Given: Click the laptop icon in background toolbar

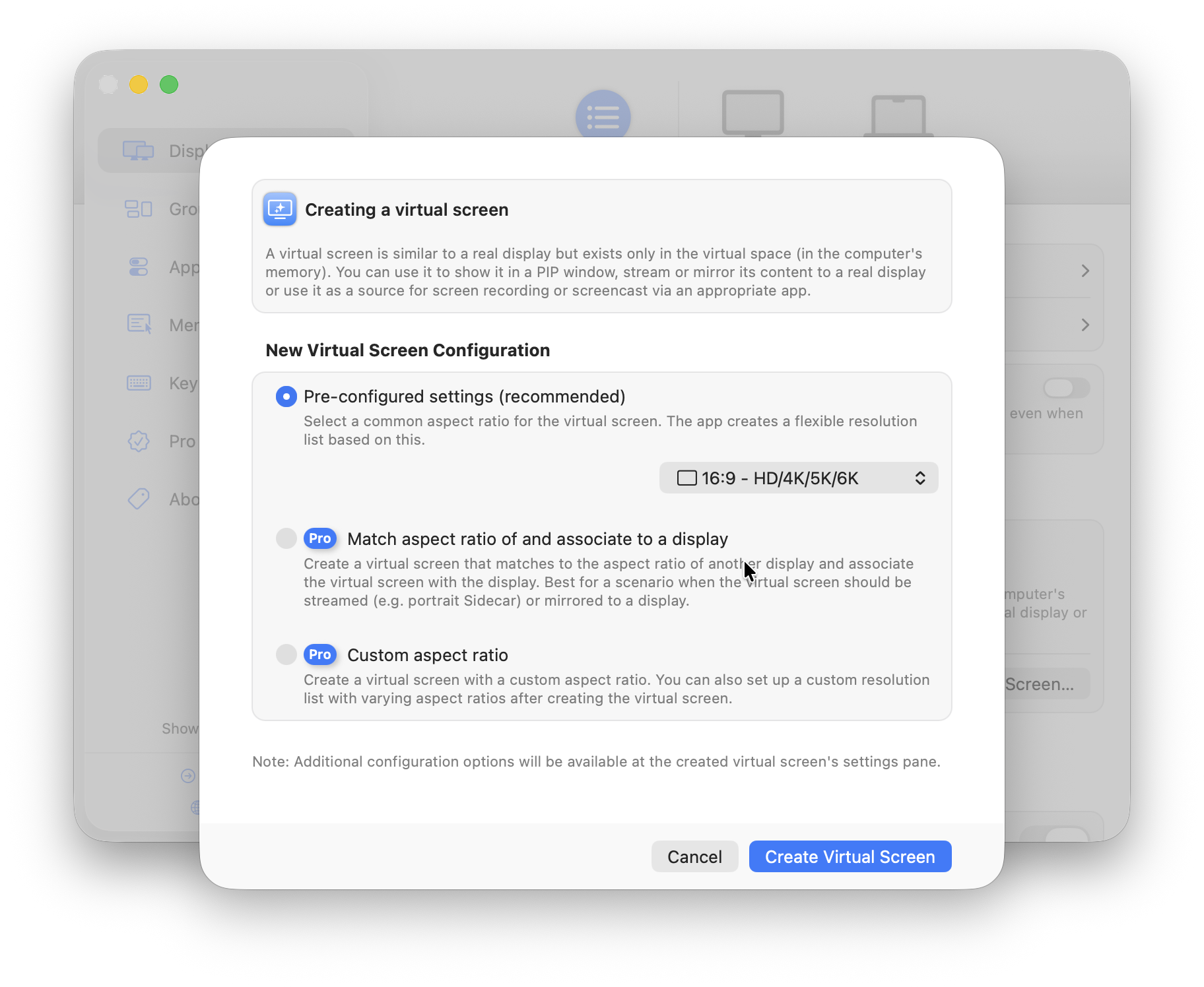Looking at the screenshot, I should coord(898,115).
